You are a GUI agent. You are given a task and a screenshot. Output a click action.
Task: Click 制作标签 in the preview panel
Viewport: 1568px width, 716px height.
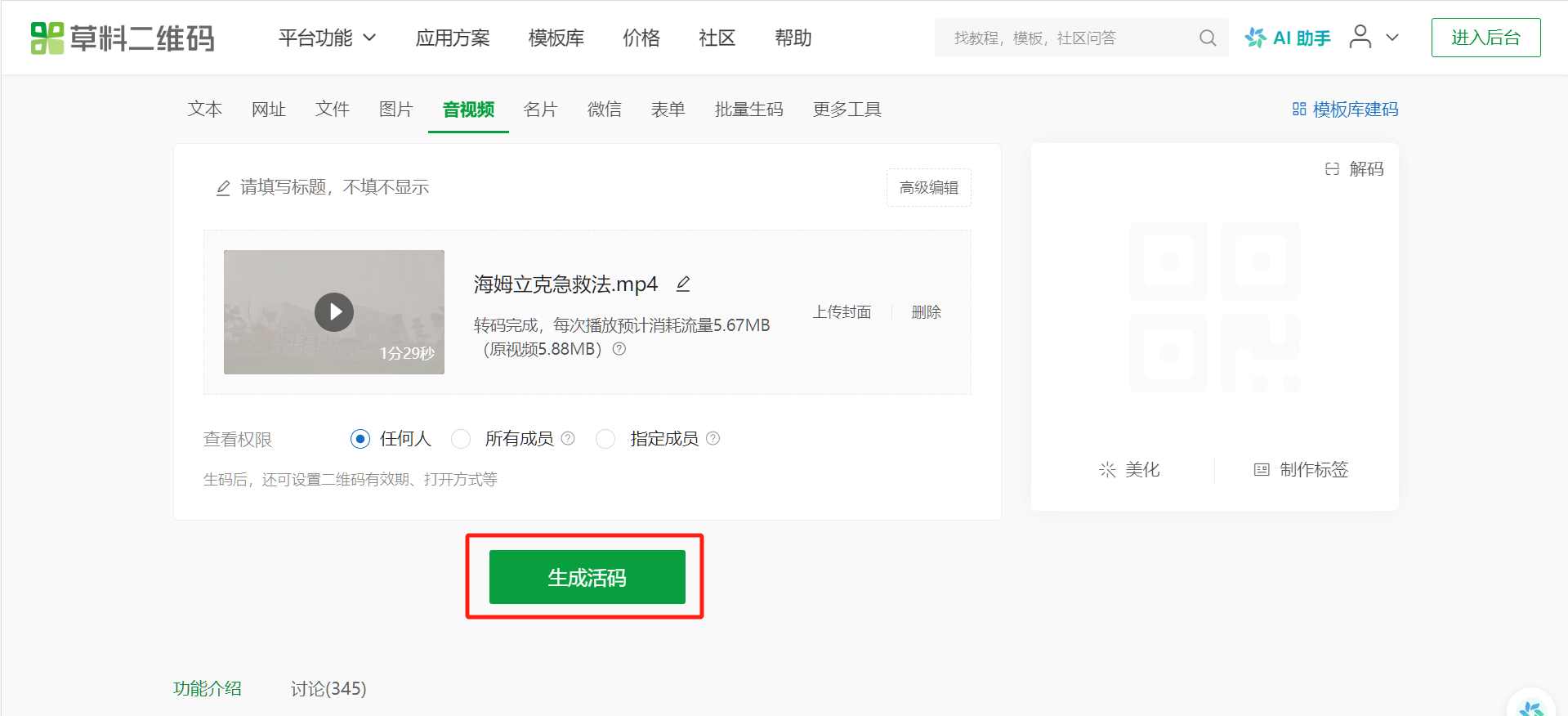pos(1301,469)
